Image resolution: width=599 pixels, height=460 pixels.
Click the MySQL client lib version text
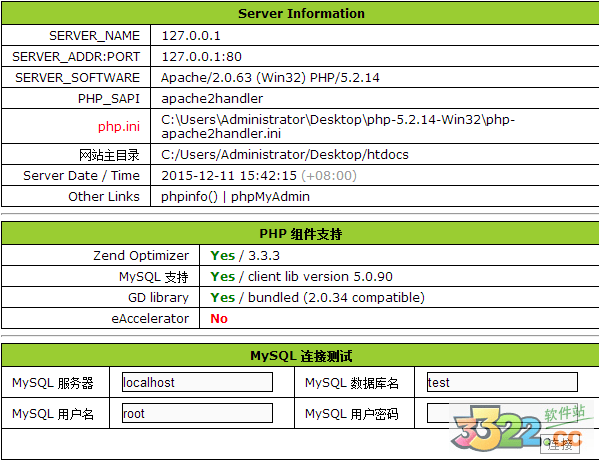click(320, 277)
